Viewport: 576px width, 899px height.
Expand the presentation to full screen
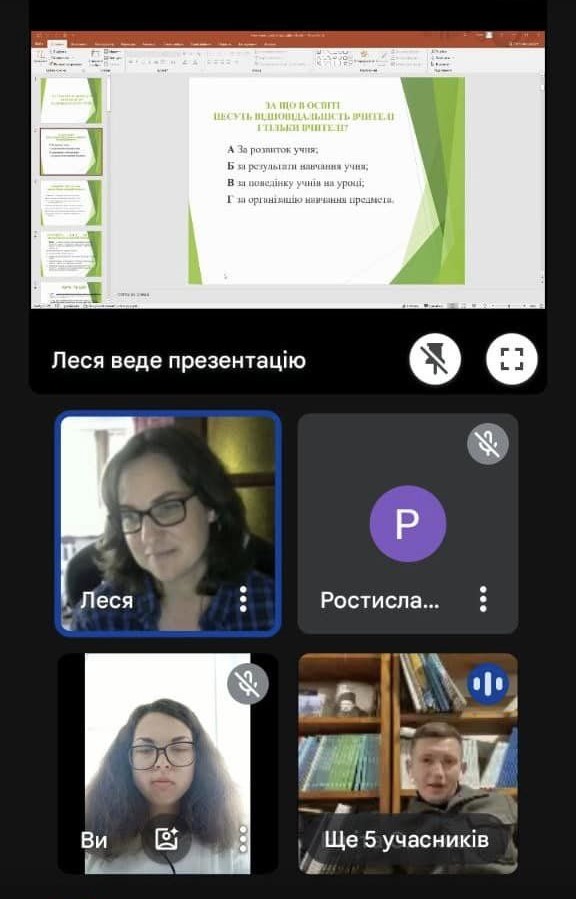(512, 359)
